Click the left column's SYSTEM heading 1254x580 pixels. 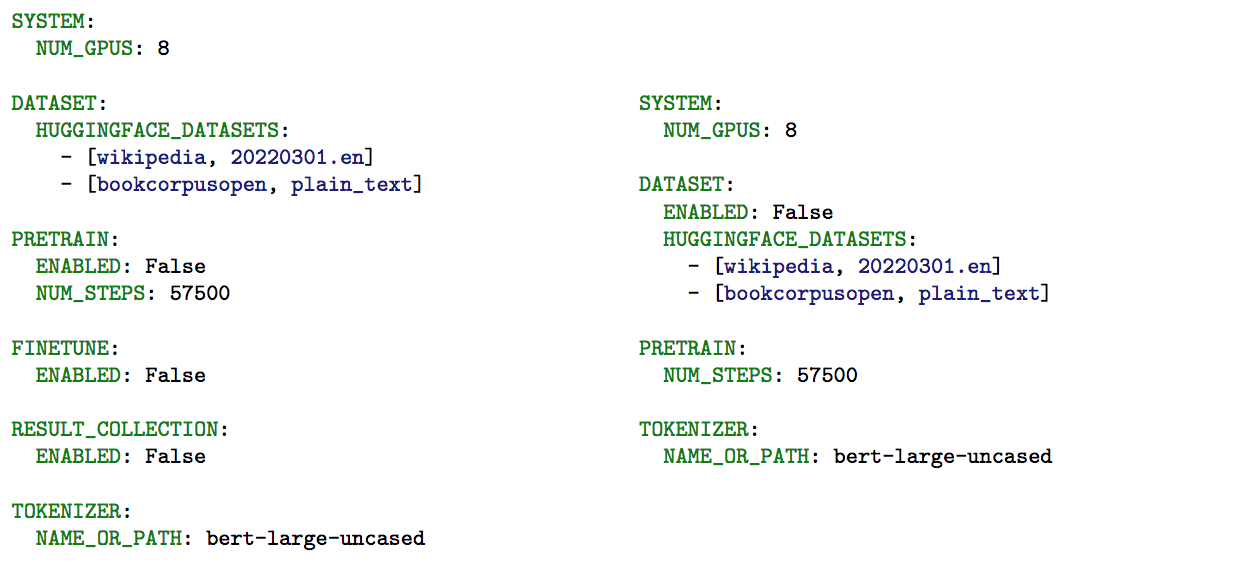(47, 21)
